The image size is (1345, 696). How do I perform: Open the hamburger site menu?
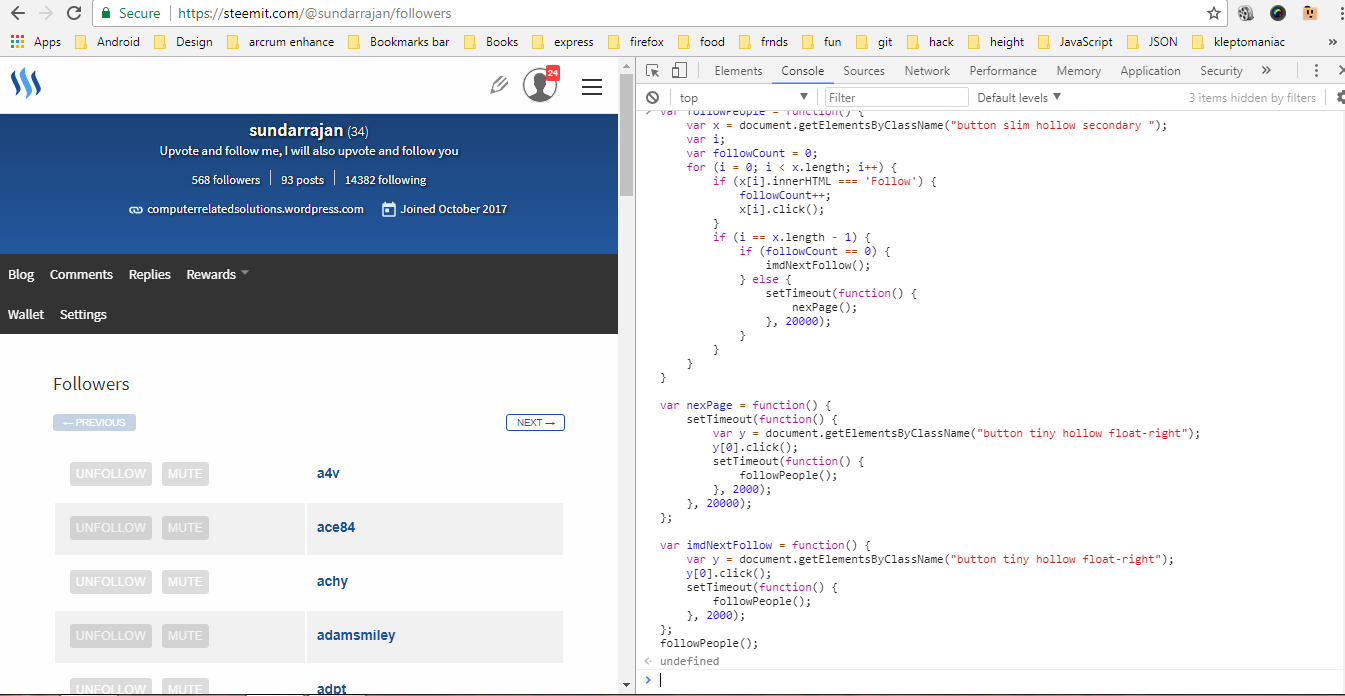(x=592, y=87)
